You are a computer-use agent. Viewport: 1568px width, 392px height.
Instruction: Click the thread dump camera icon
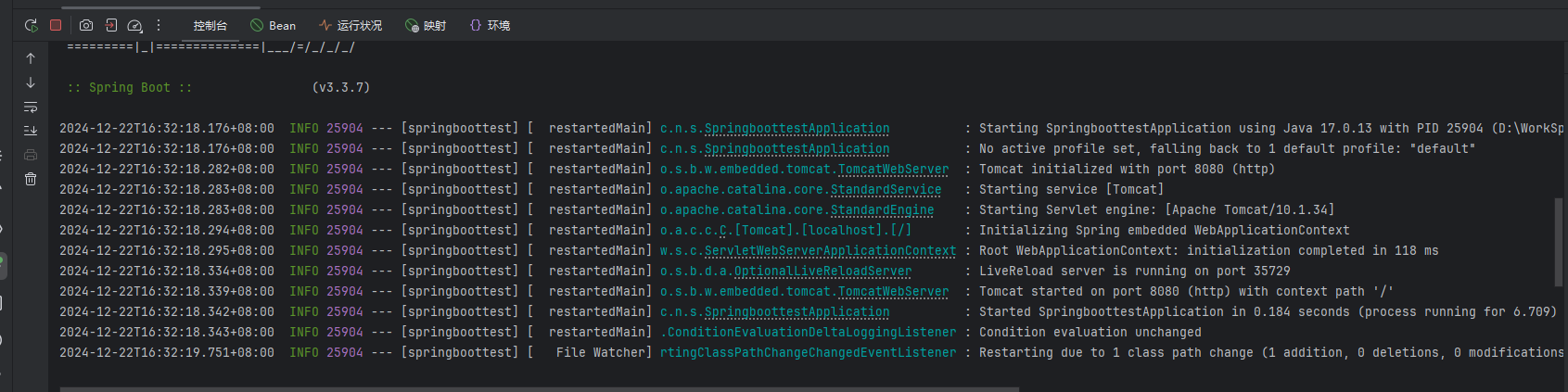pyautogui.click(x=86, y=26)
